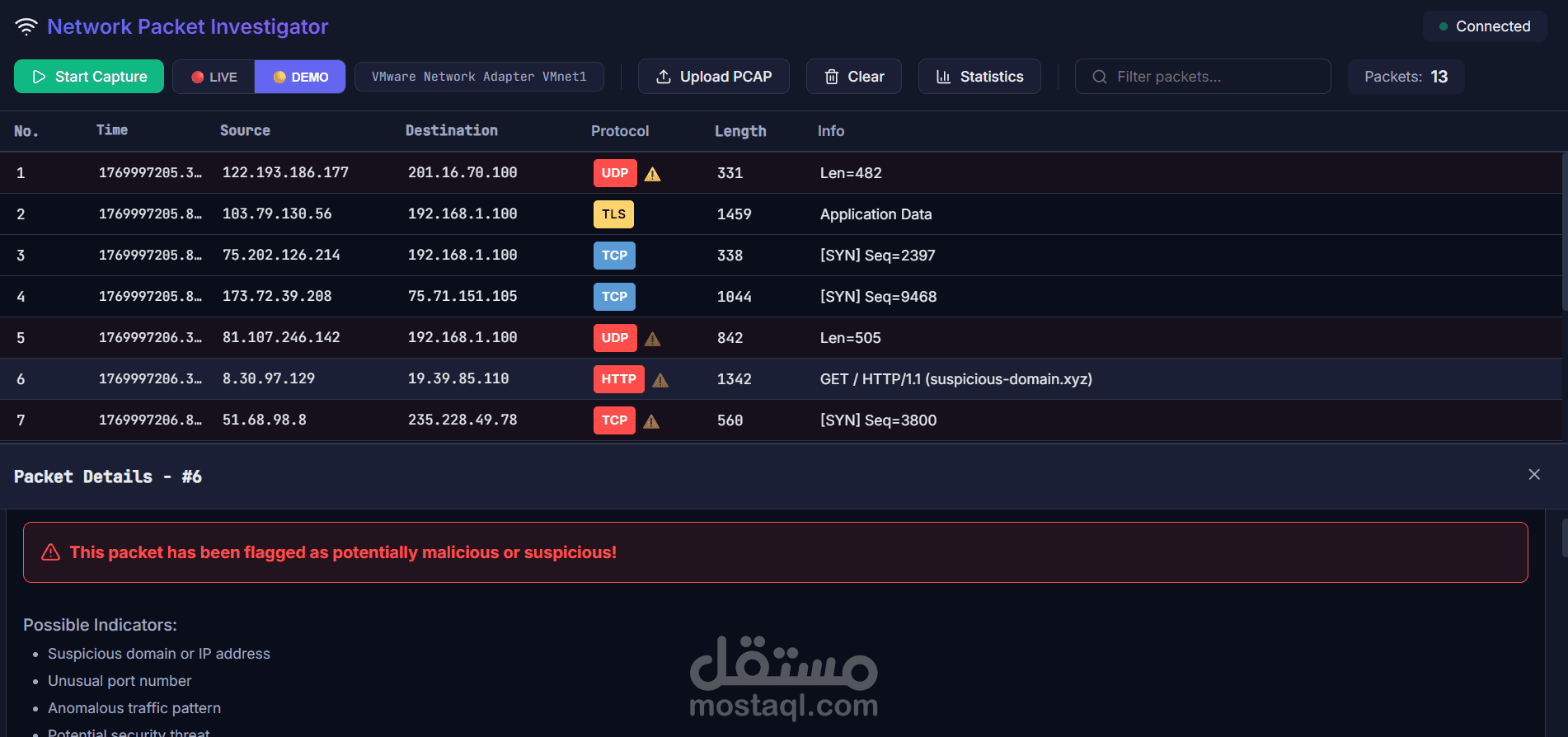This screenshot has width=1568, height=737.
Task: Switch to LIVE mode
Action: pos(214,77)
